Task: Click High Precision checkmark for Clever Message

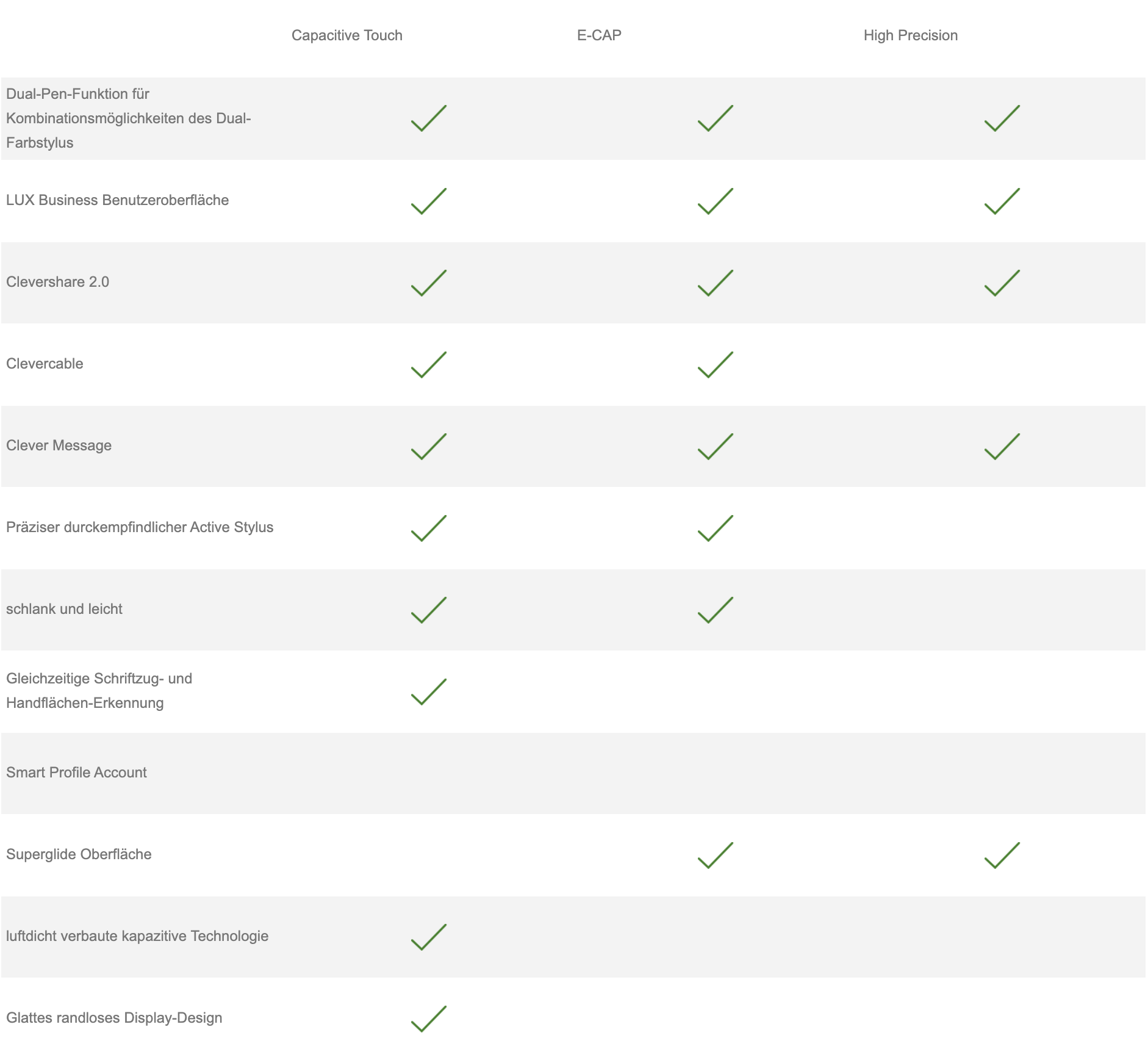Action: click(x=1002, y=447)
